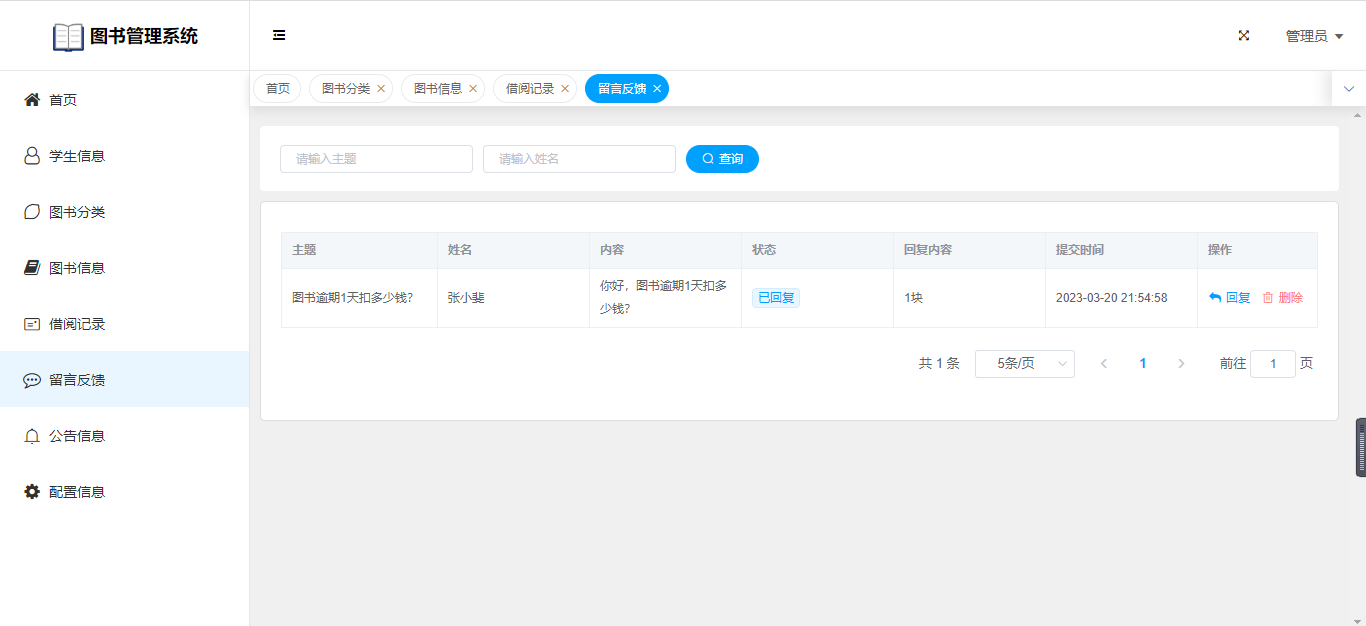Close the 借阅记录 tab
The height and width of the screenshot is (626, 1366).
point(565,89)
